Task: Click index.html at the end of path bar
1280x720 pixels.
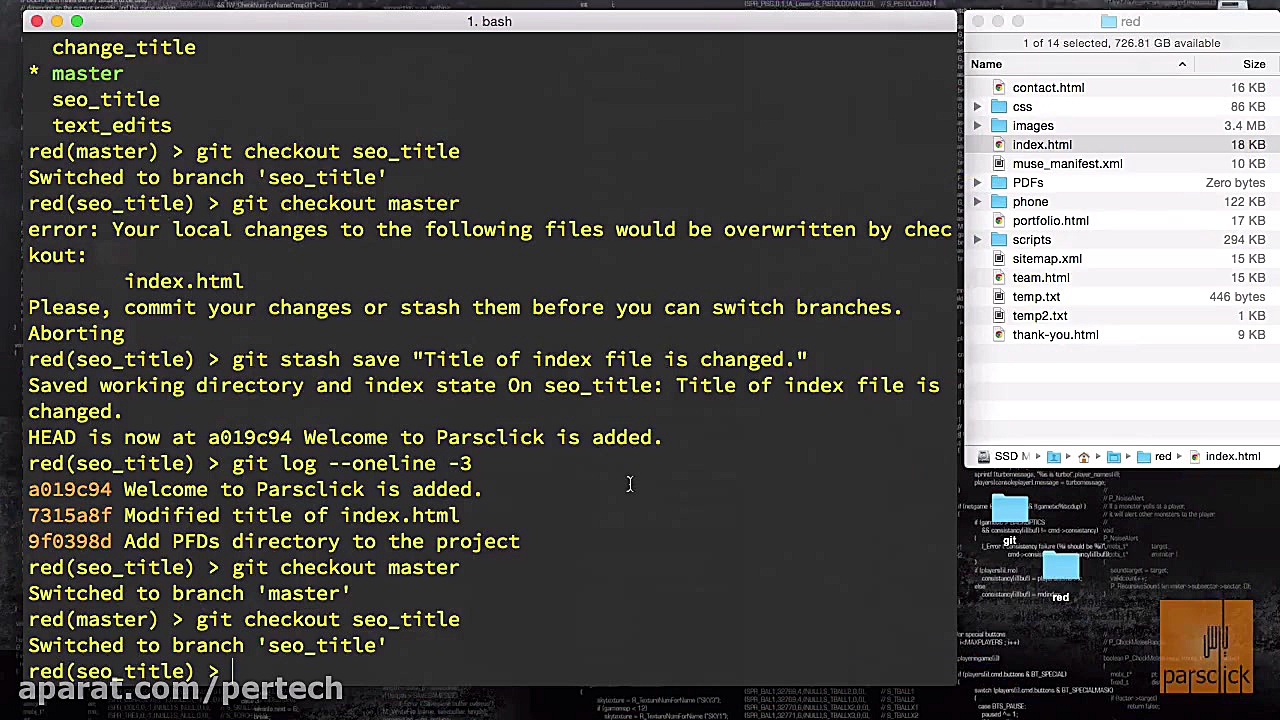Action: [1224, 457]
